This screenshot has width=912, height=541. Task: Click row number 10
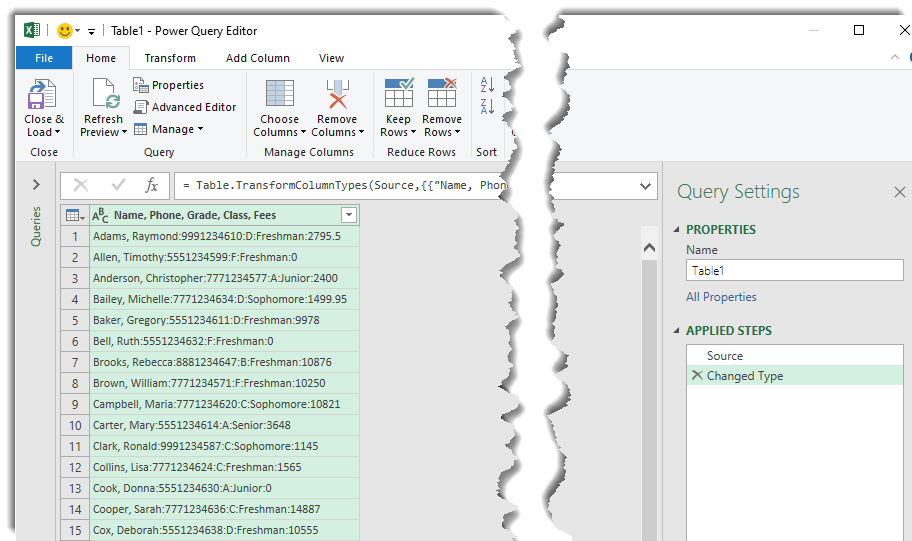[75, 425]
